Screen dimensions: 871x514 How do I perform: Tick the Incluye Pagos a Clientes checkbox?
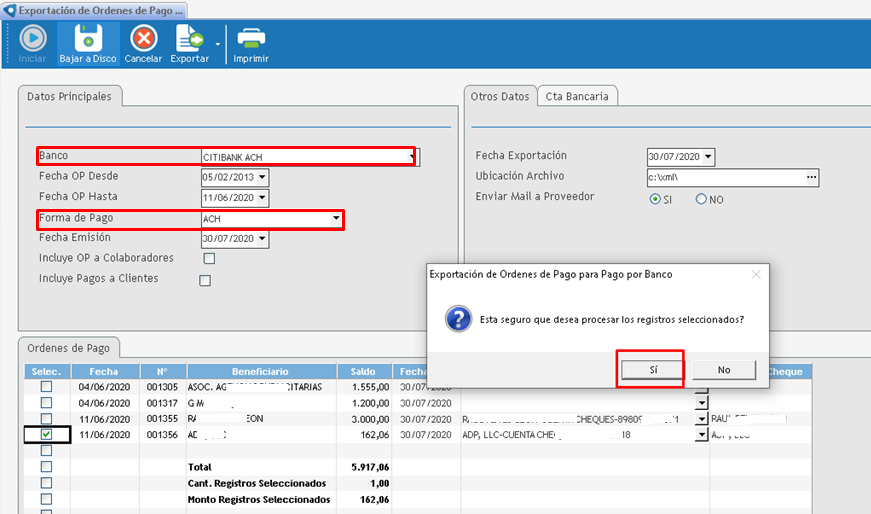(x=205, y=280)
